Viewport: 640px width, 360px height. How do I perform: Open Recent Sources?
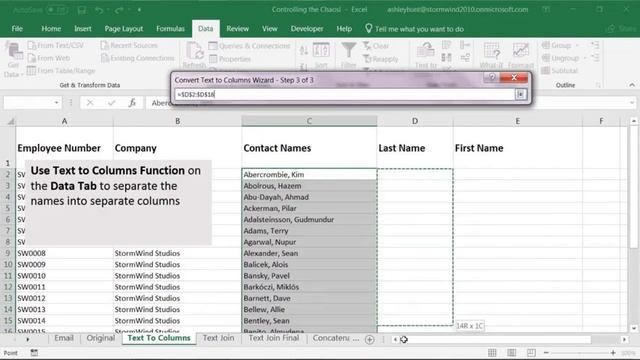point(129,45)
